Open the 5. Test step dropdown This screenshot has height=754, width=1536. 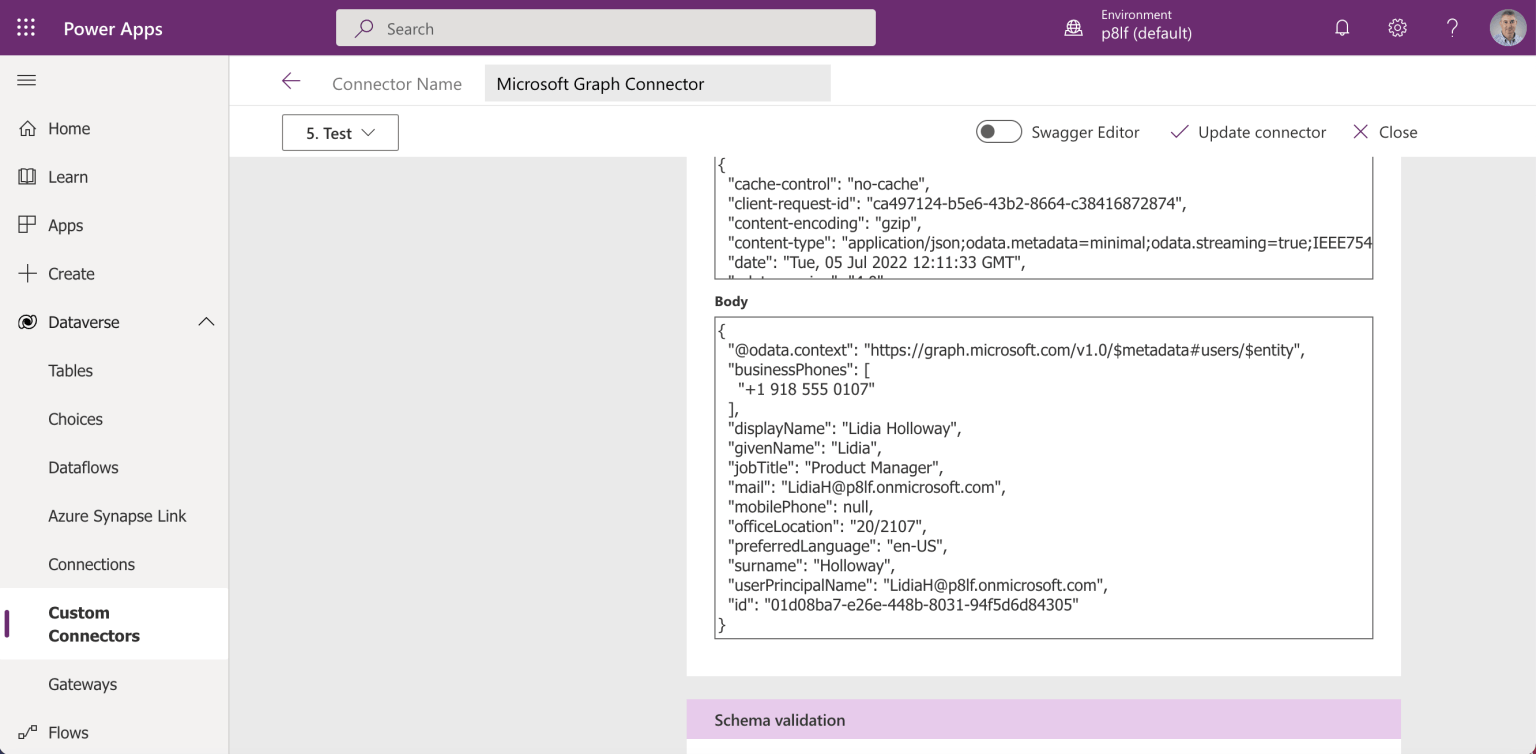click(x=340, y=133)
